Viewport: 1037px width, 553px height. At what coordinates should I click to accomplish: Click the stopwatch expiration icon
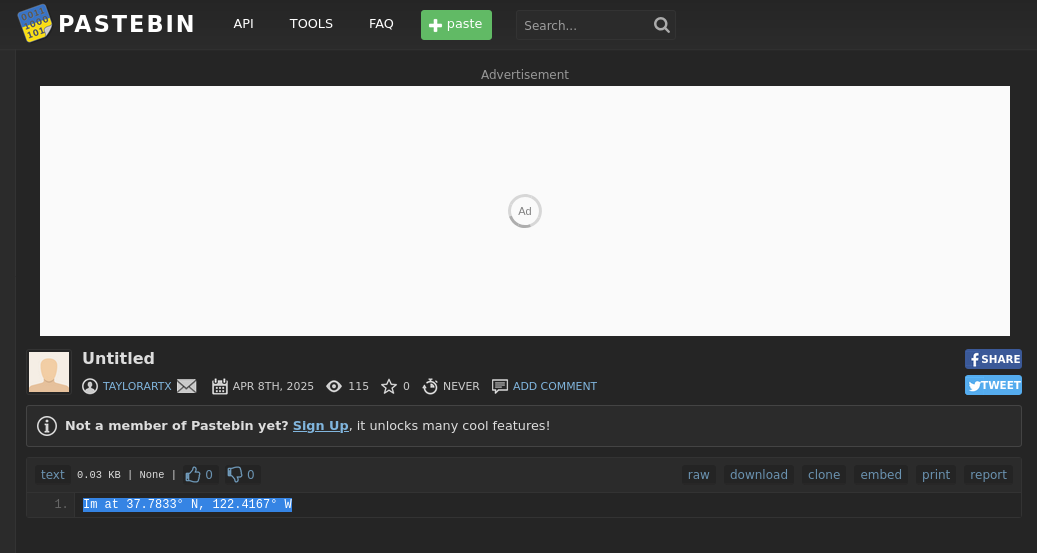tap(431, 386)
